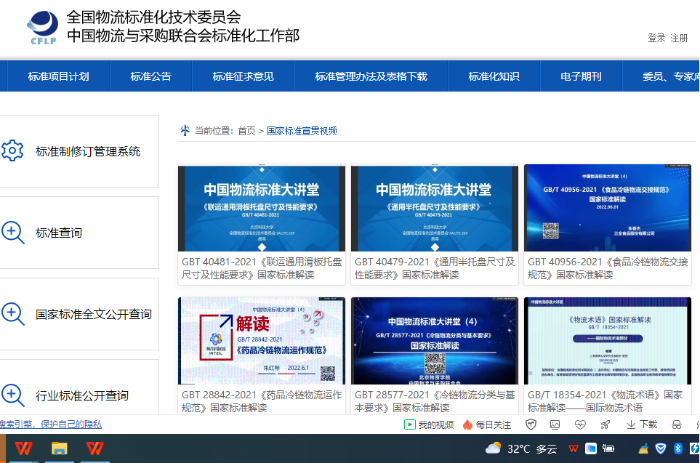Click the 注册 register link
This screenshot has height=463, width=700.
[679, 38]
